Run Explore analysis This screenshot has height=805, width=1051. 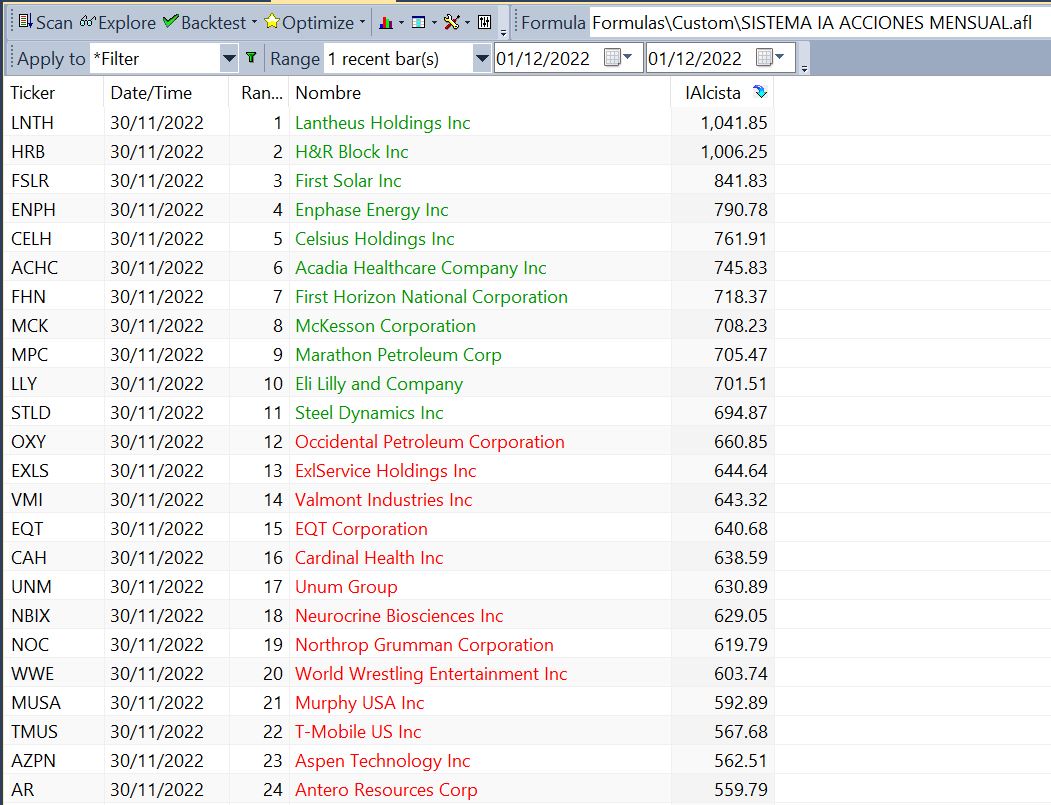117,22
